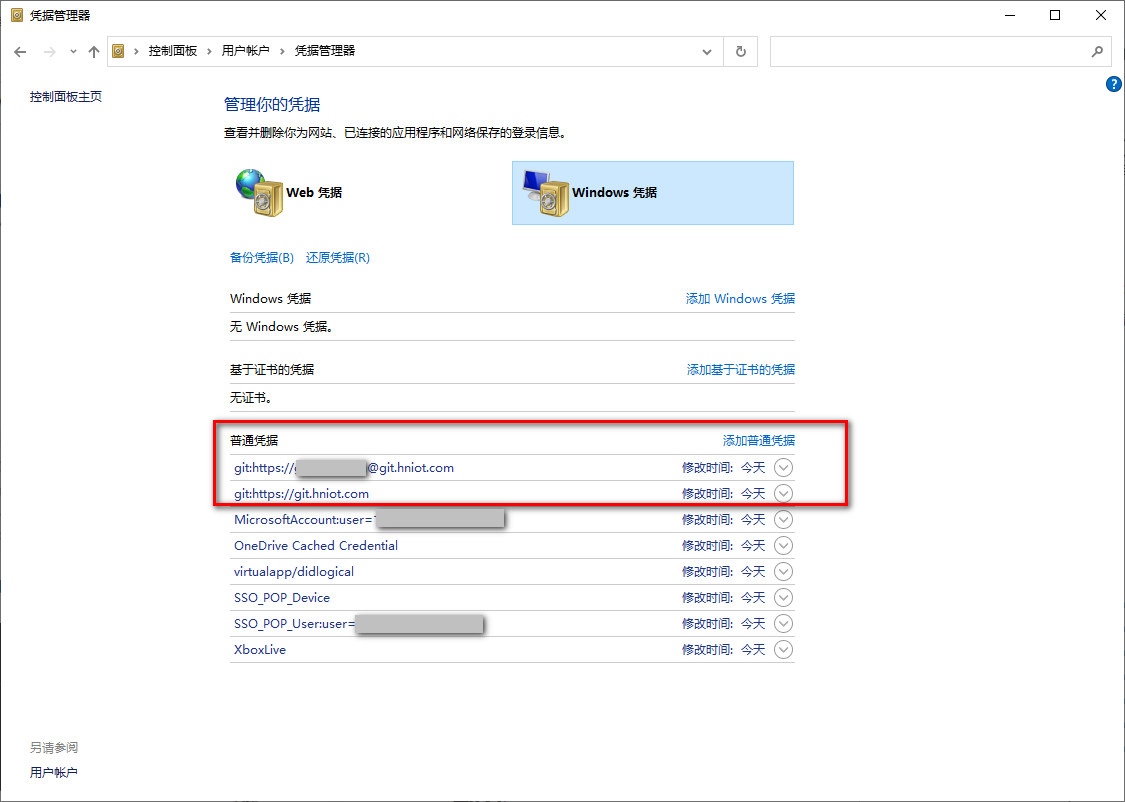Click the 添加普通凭据 link
Screen dimensions: 1125x802
[x=759, y=440]
